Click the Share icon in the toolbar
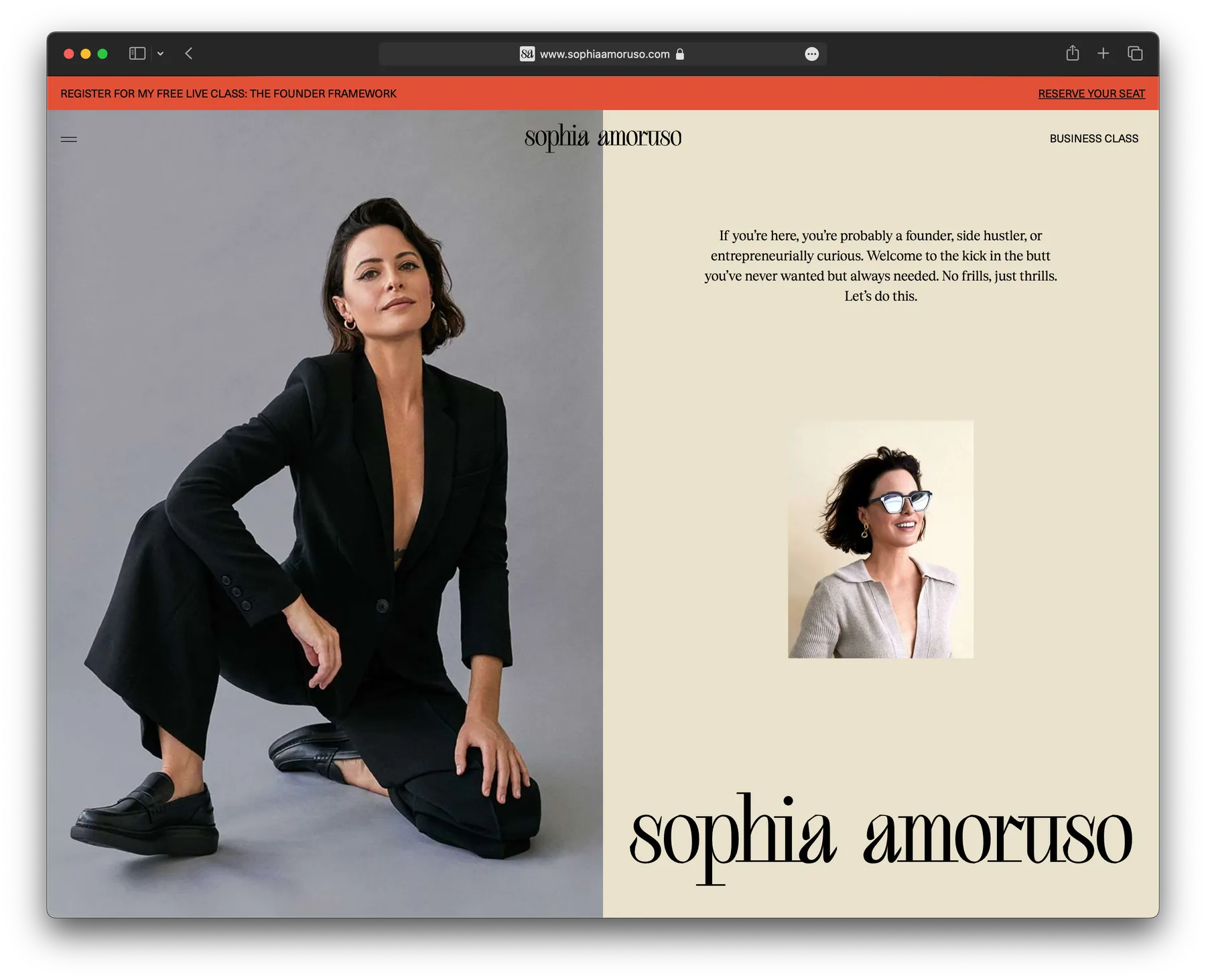Image resolution: width=1206 pixels, height=980 pixels. coord(1073,53)
